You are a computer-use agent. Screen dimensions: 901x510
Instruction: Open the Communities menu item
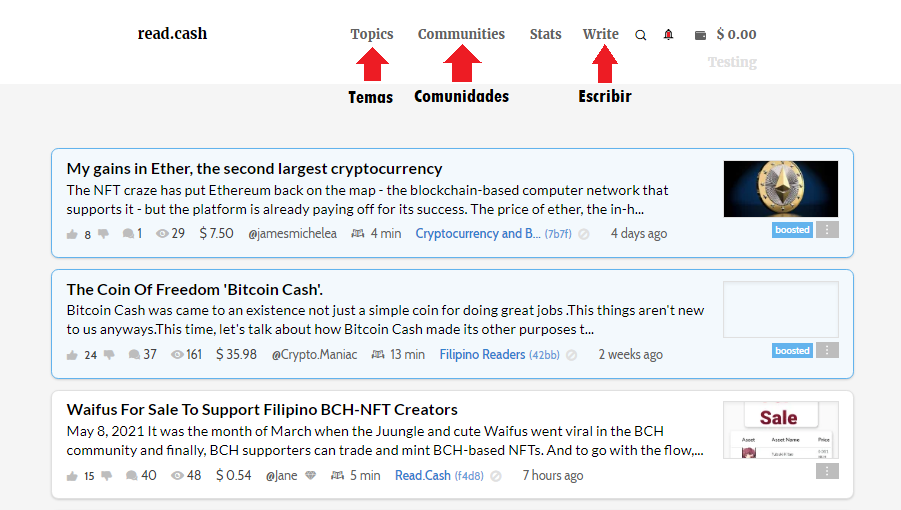point(461,34)
